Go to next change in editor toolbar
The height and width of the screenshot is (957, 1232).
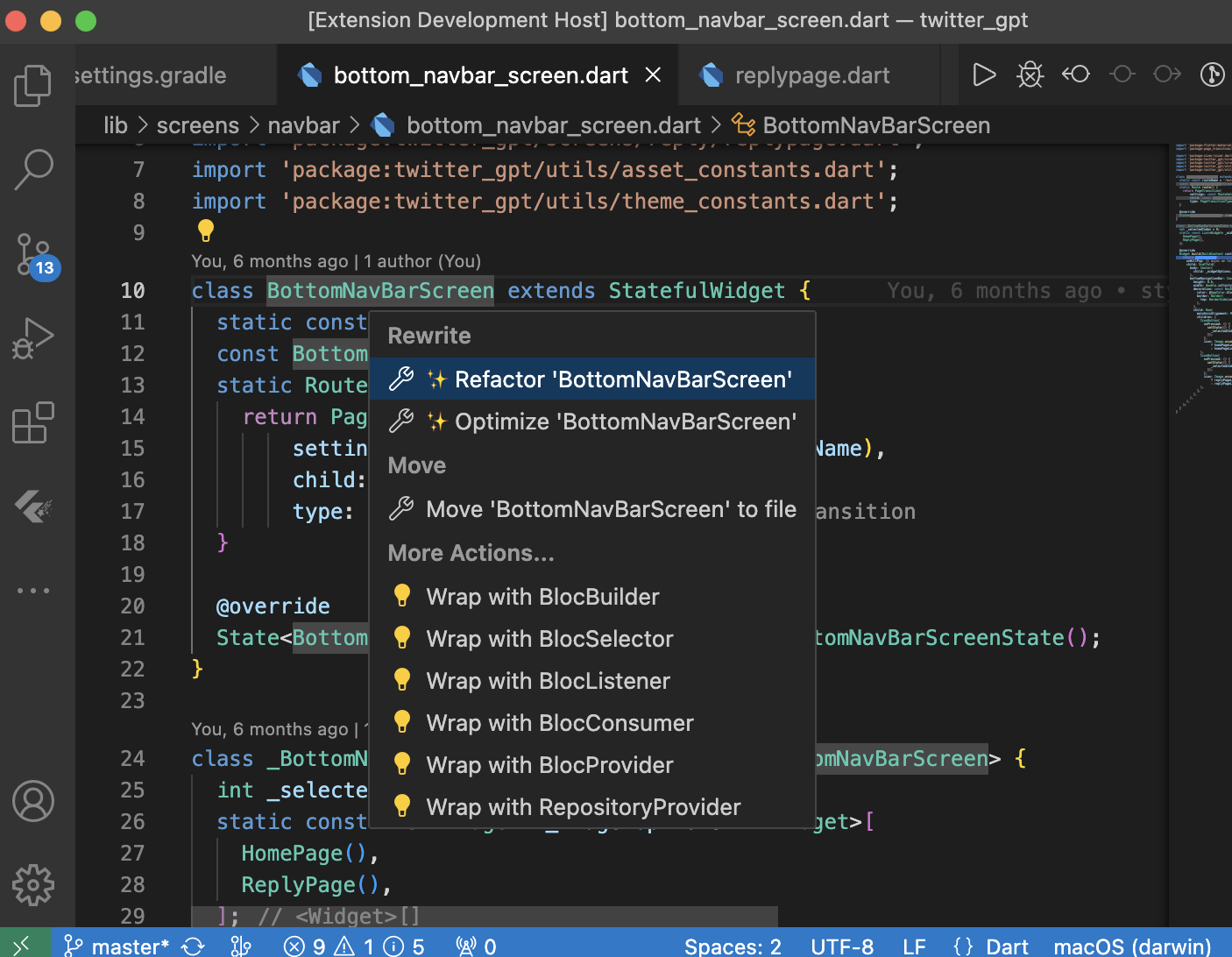pyautogui.click(x=1167, y=74)
